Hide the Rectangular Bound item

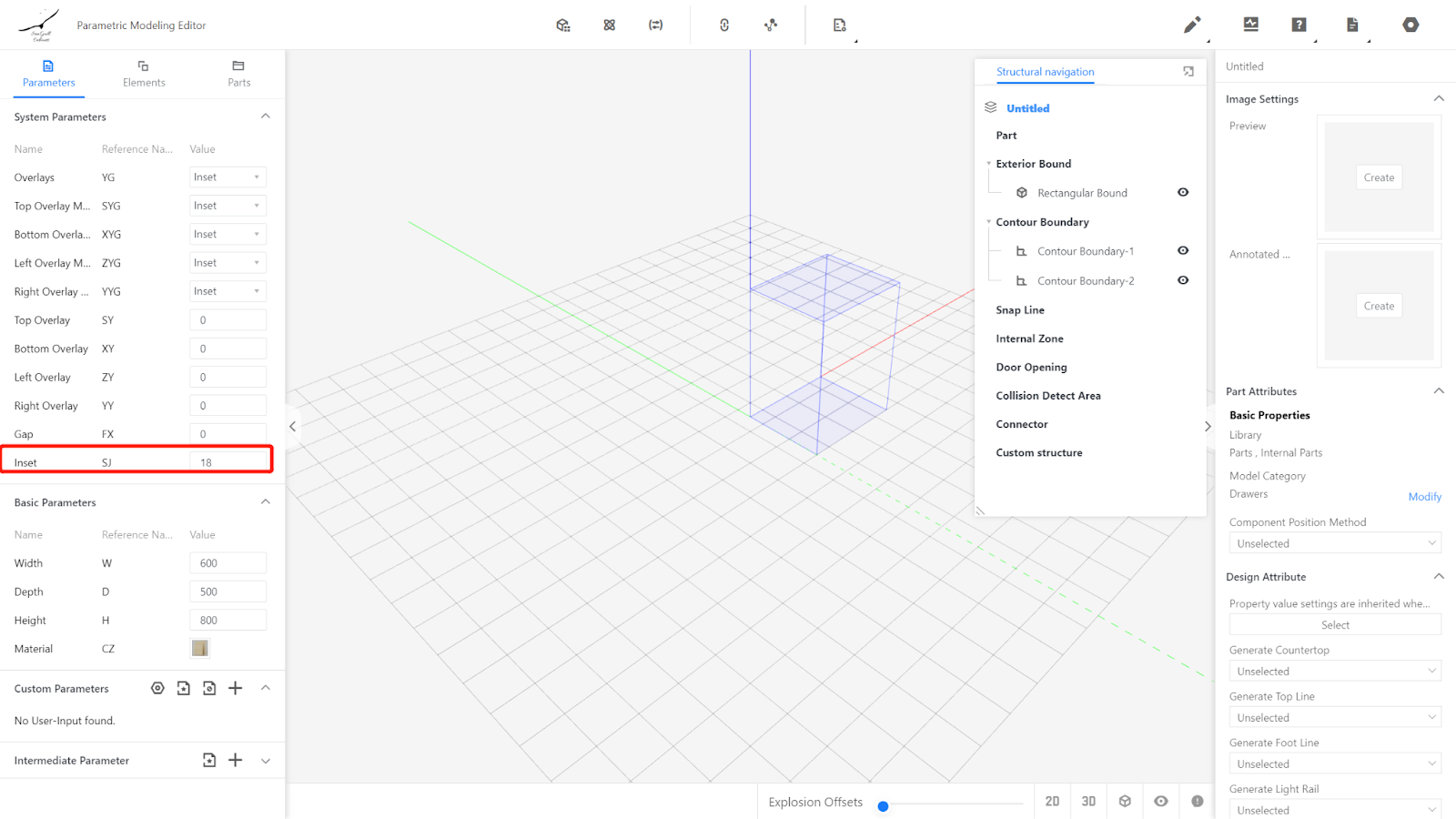pyautogui.click(x=1182, y=193)
